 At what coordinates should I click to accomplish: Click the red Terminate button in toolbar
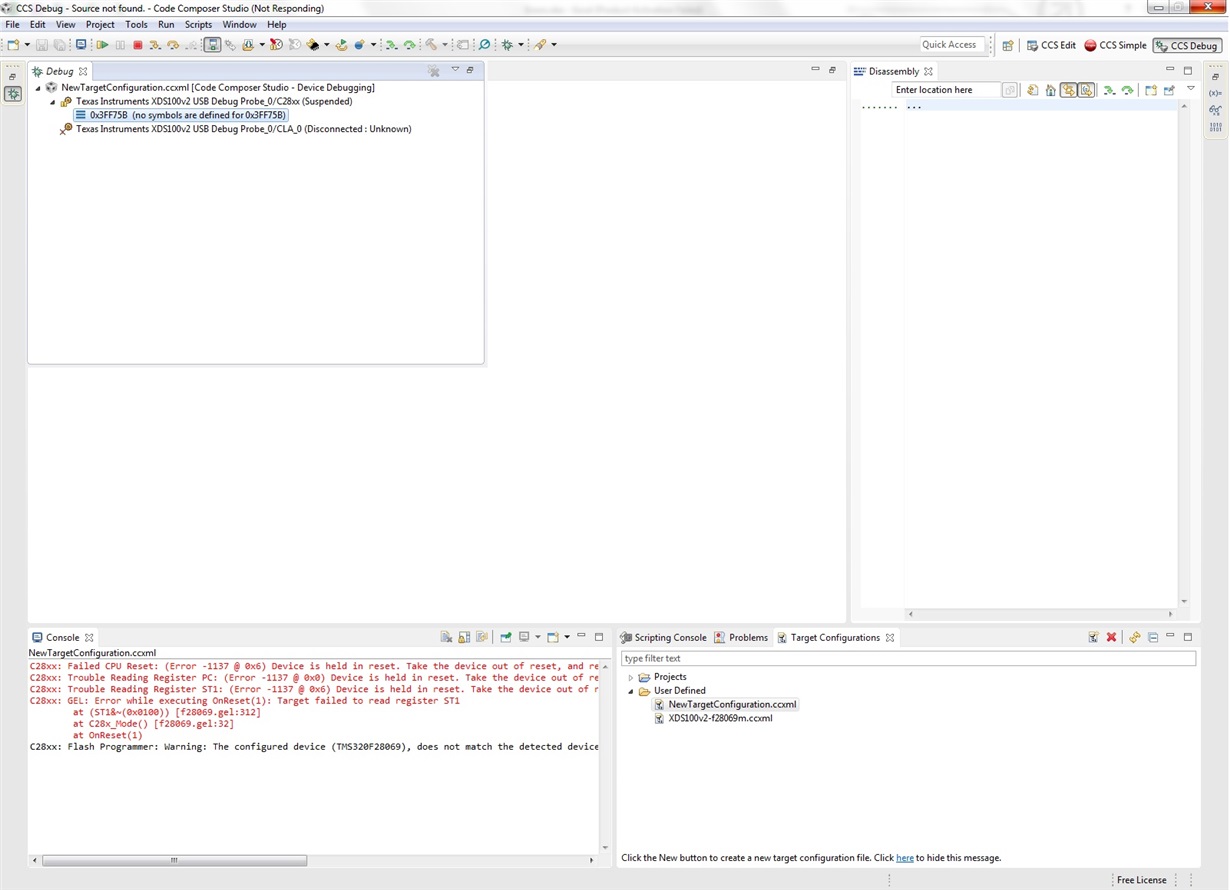(138, 45)
